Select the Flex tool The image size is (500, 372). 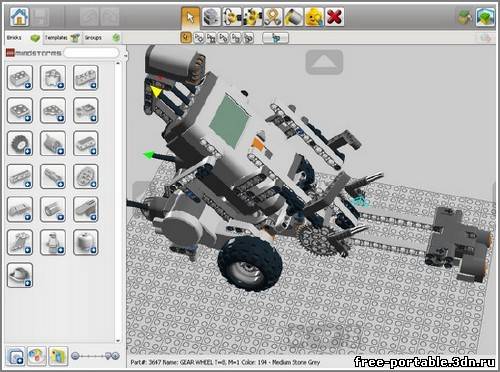tap(273, 17)
